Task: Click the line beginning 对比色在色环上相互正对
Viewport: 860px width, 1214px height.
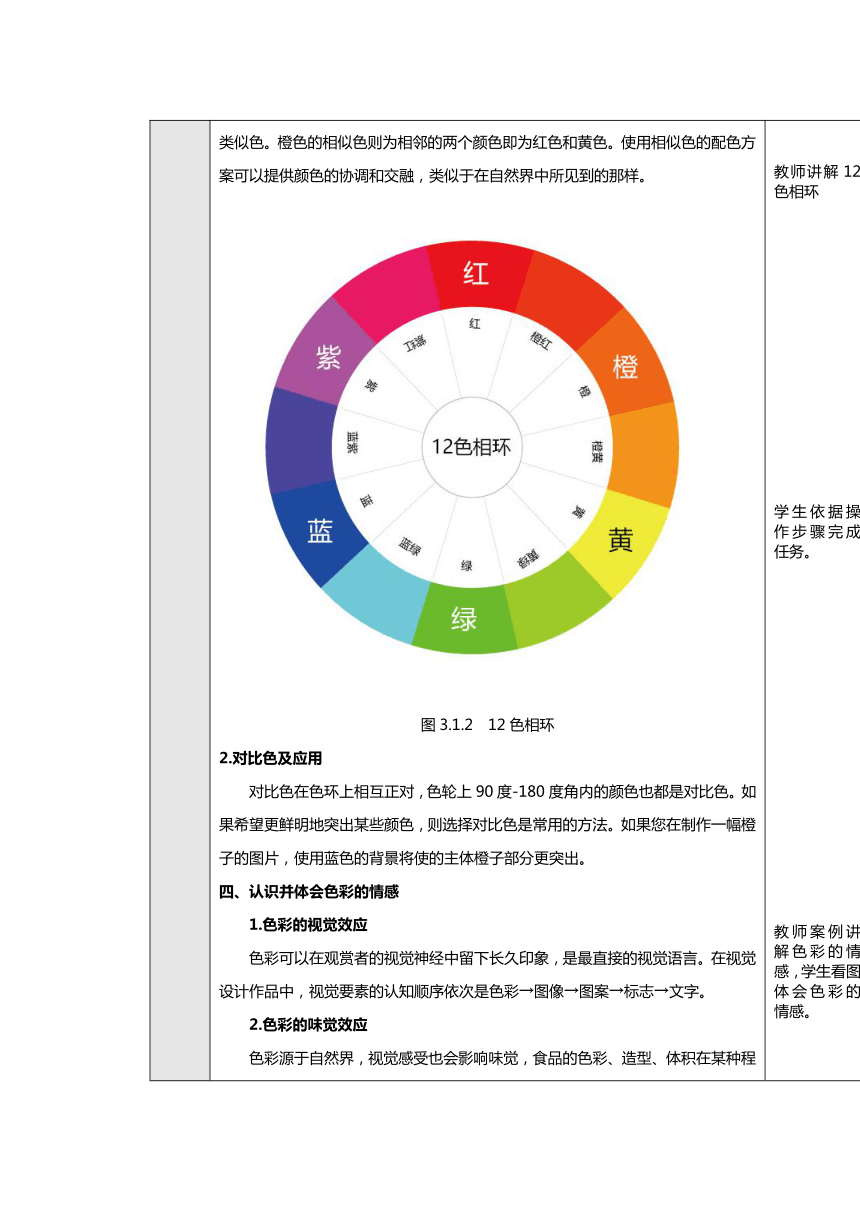Action: coord(502,792)
